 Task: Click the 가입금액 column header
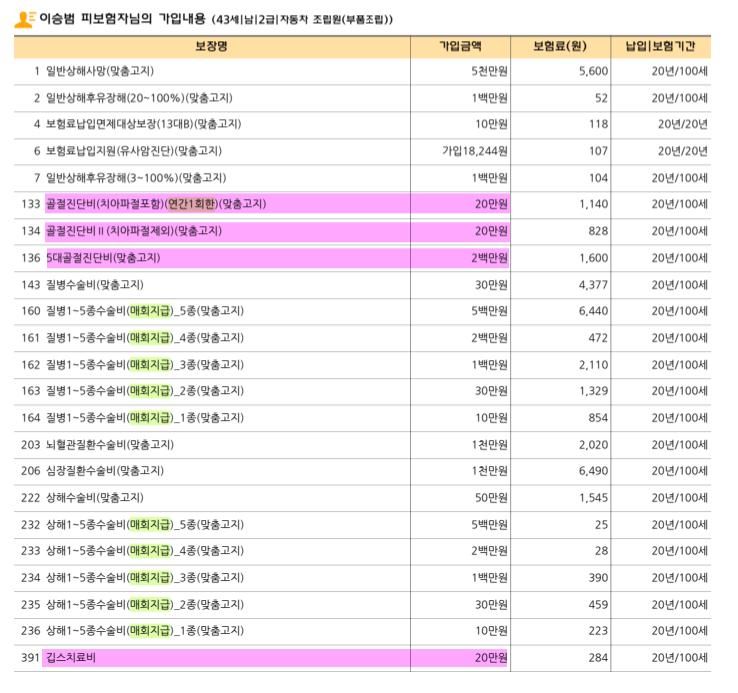[x=460, y=46]
